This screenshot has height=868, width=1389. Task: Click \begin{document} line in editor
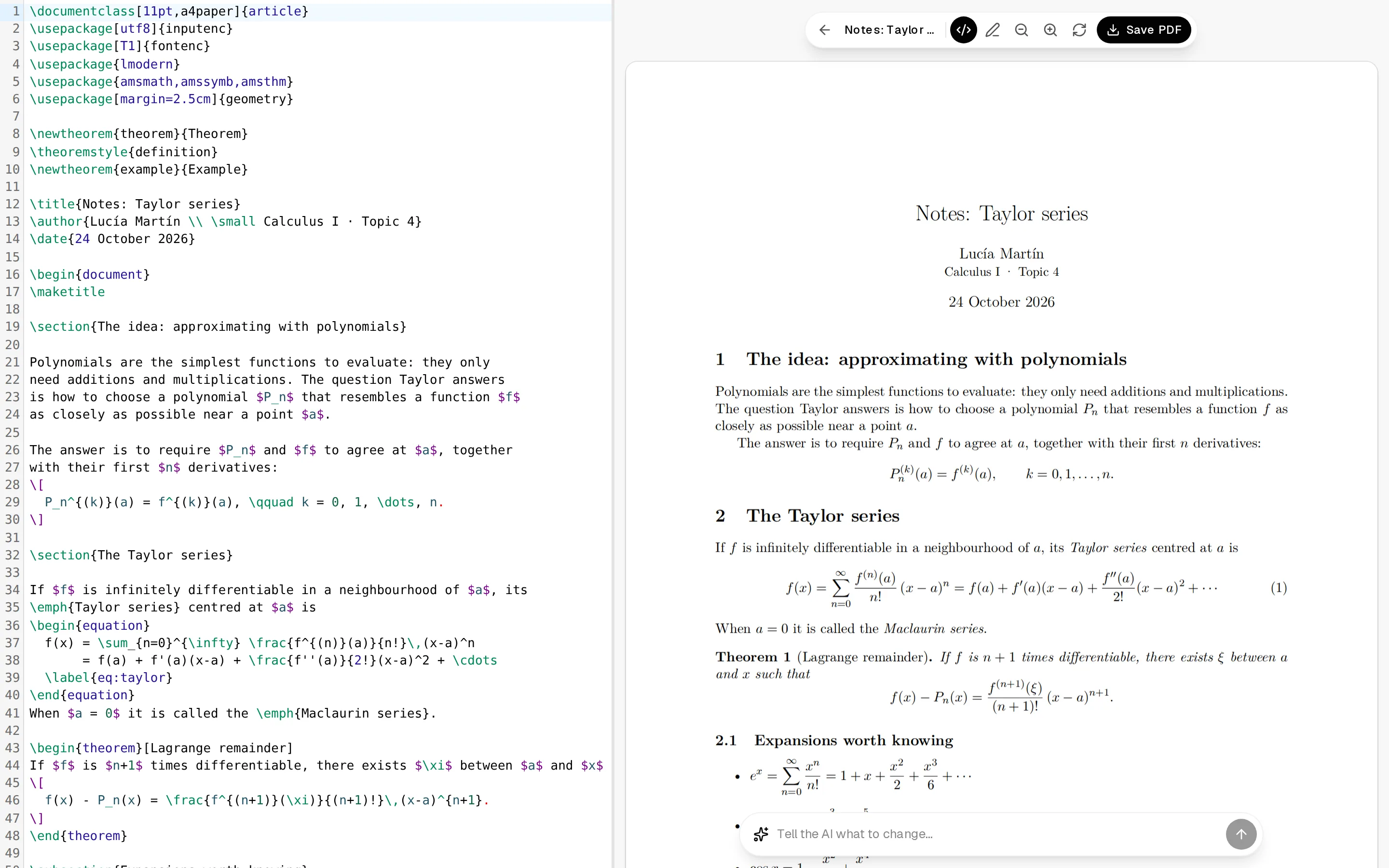point(90,274)
